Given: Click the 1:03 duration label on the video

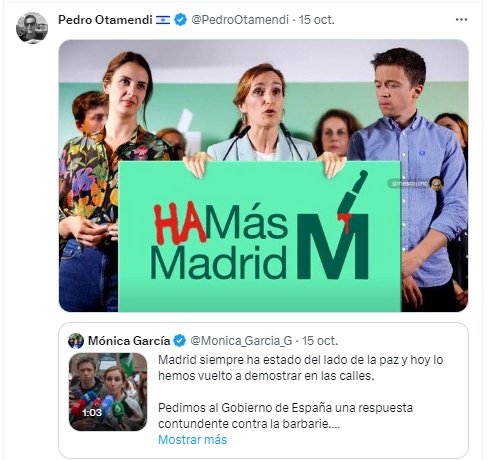Looking at the screenshot, I should click(x=92, y=413).
